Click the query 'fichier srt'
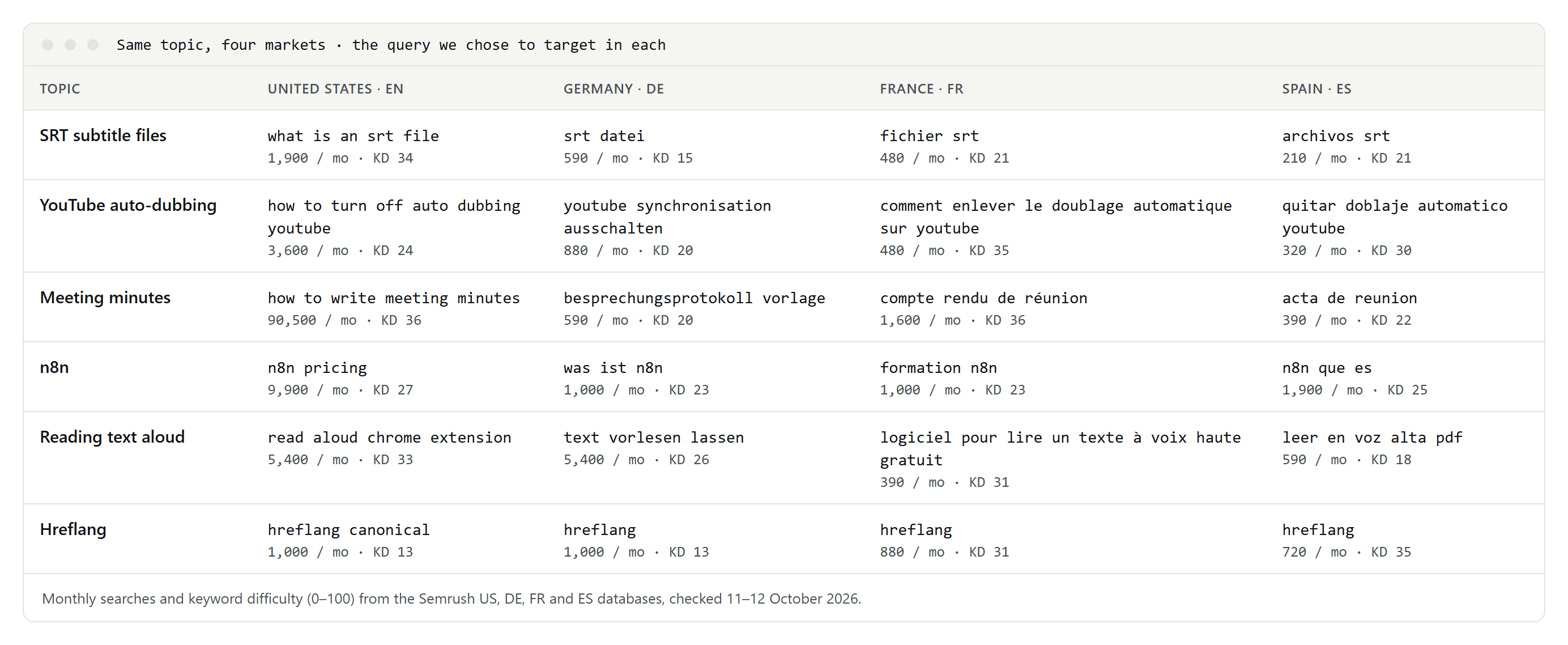This screenshot has width=1568, height=645. click(x=930, y=136)
